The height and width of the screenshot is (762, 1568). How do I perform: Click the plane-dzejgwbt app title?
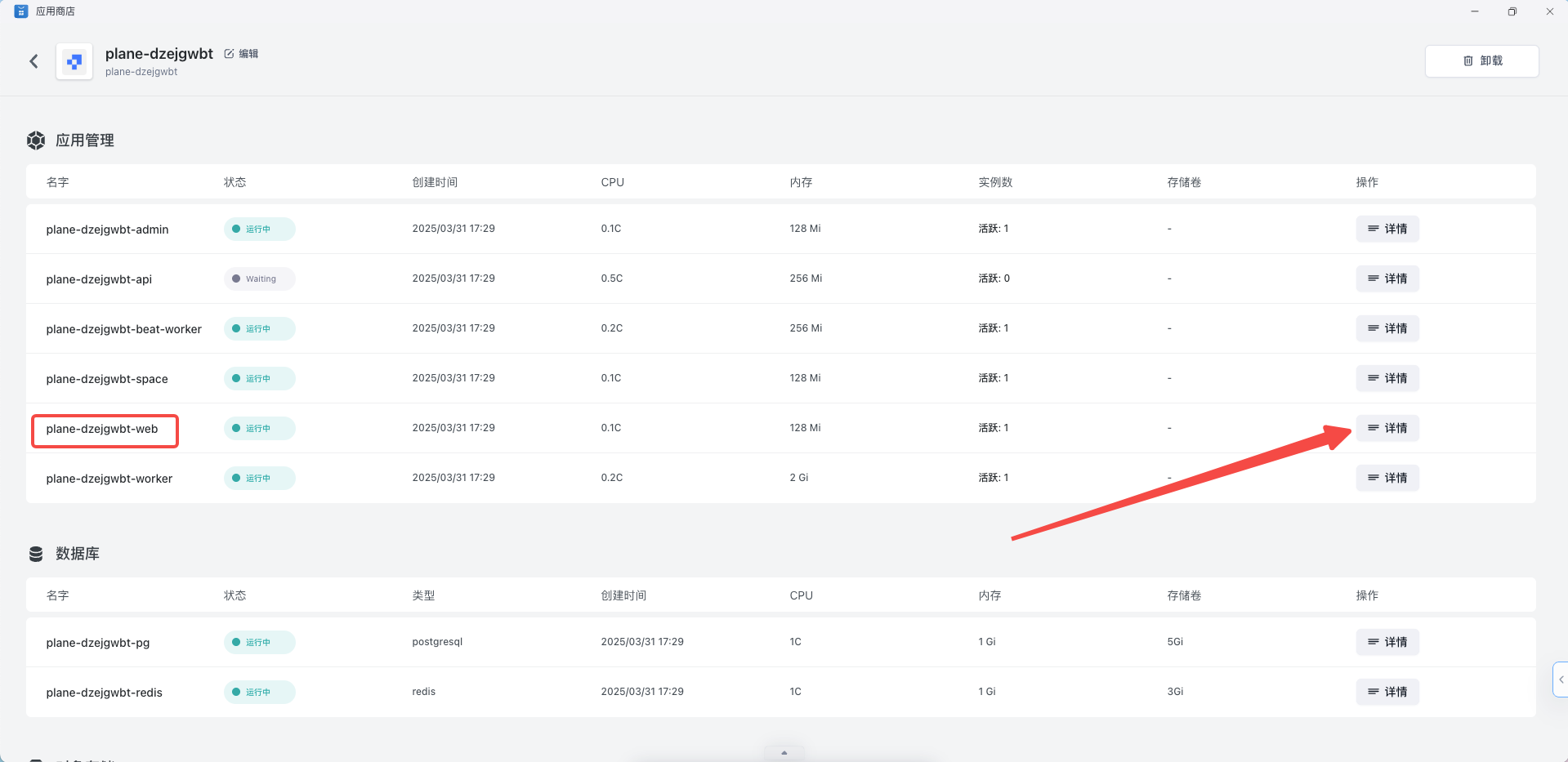[159, 54]
